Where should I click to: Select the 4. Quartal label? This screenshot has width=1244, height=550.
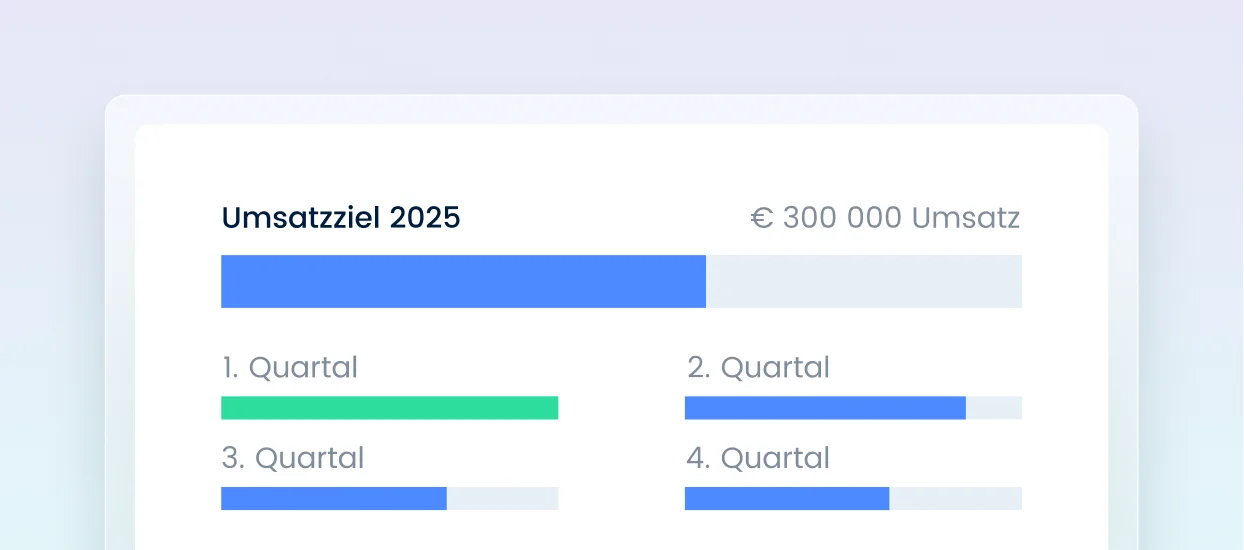758,459
